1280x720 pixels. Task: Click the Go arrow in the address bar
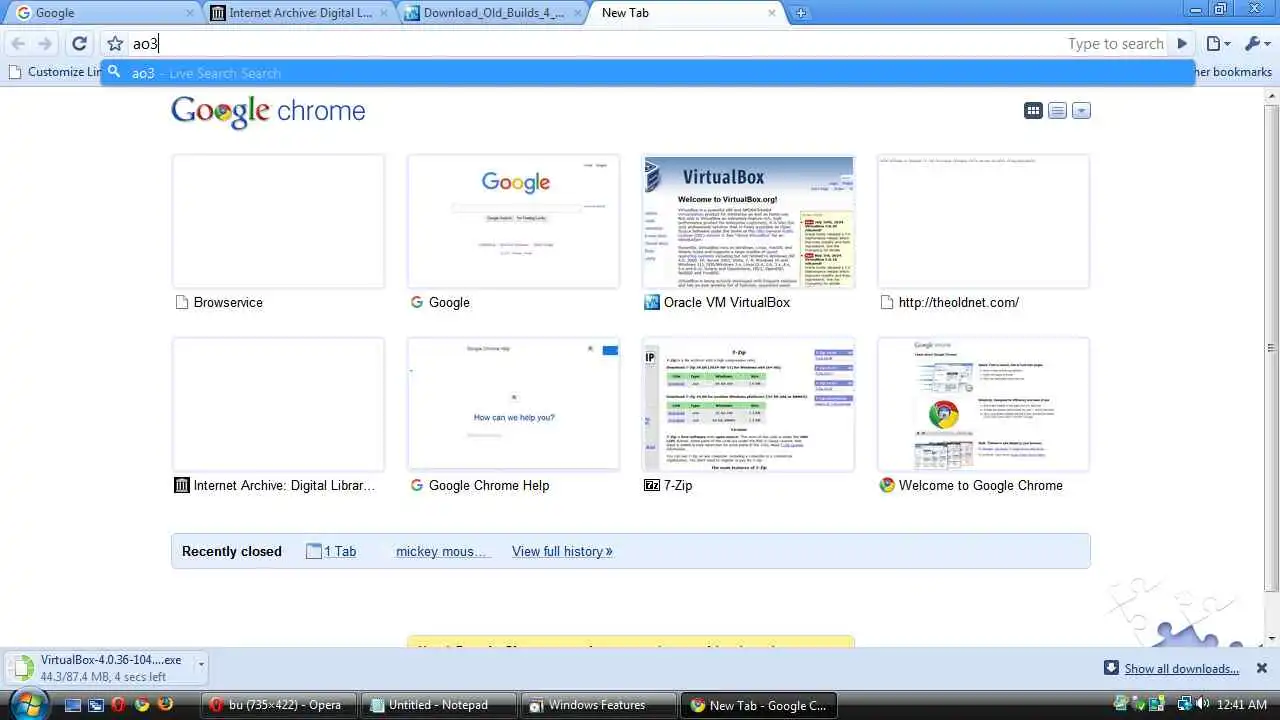pos(1182,44)
